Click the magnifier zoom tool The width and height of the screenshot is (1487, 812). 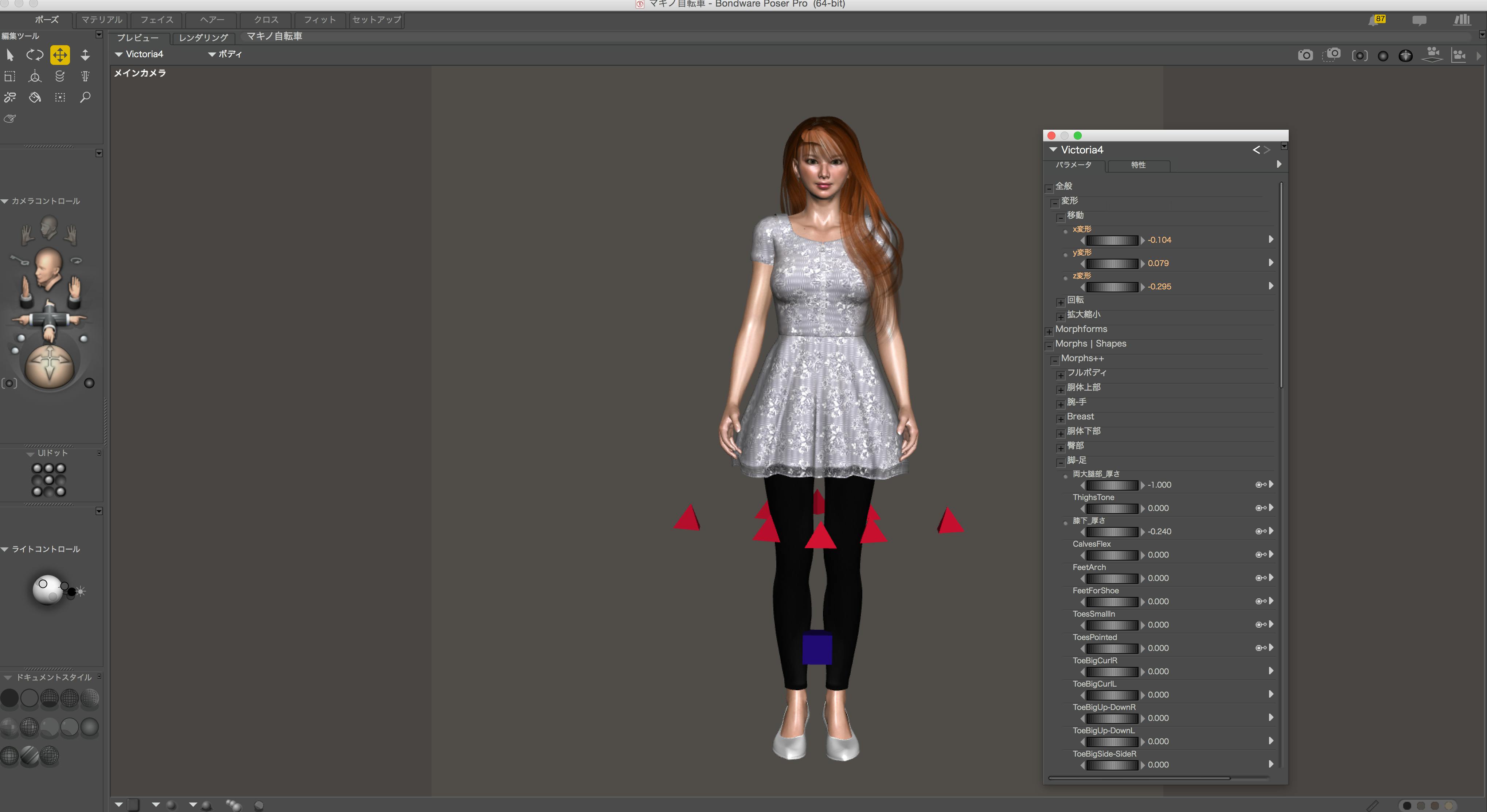85,98
